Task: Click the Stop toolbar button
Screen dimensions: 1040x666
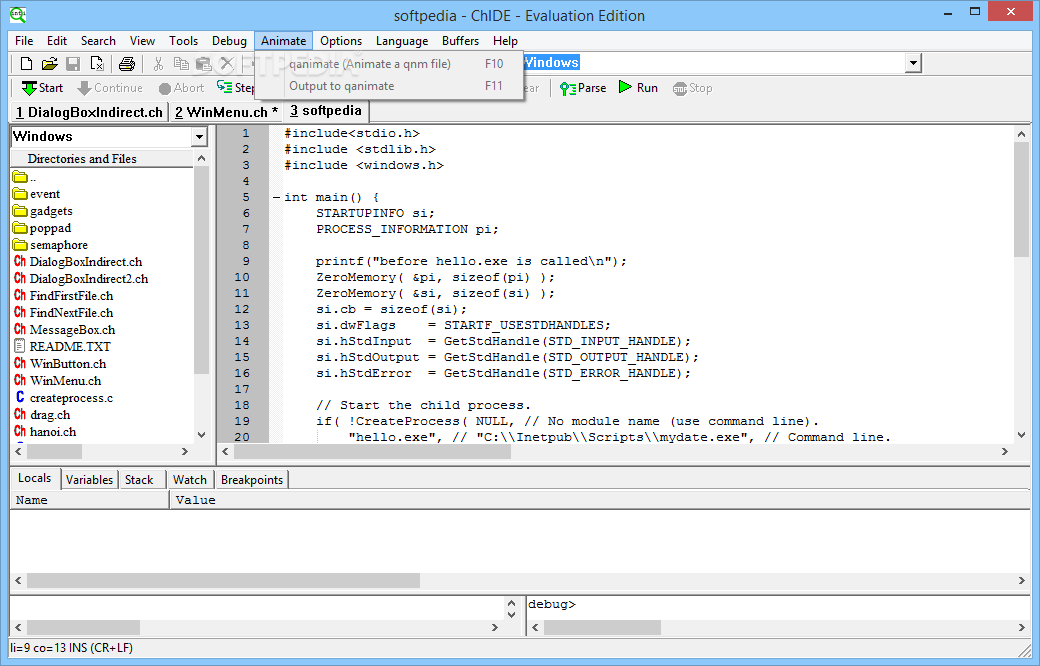Action: pyautogui.click(x=692, y=88)
